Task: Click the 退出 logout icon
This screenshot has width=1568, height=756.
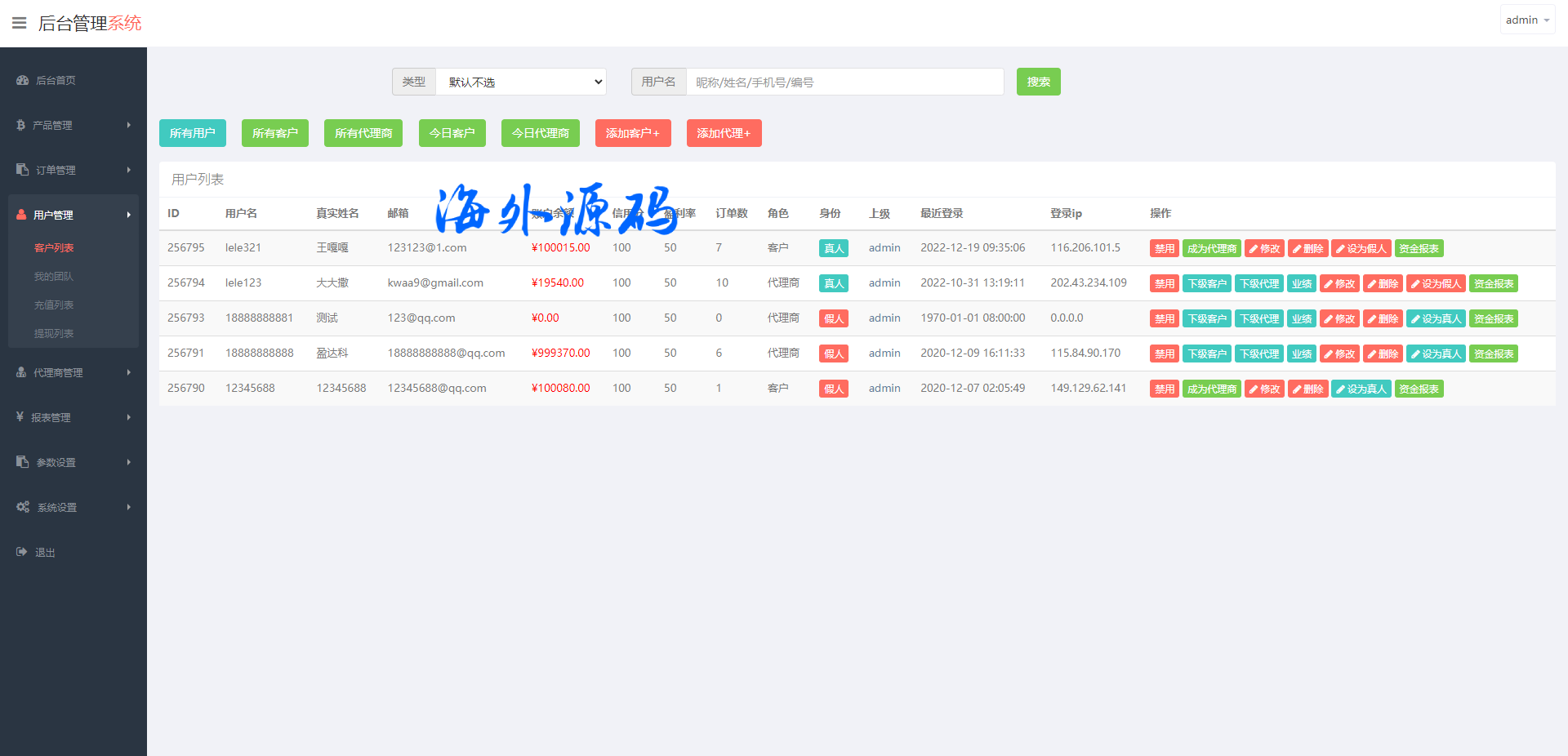Action: click(22, 552)
